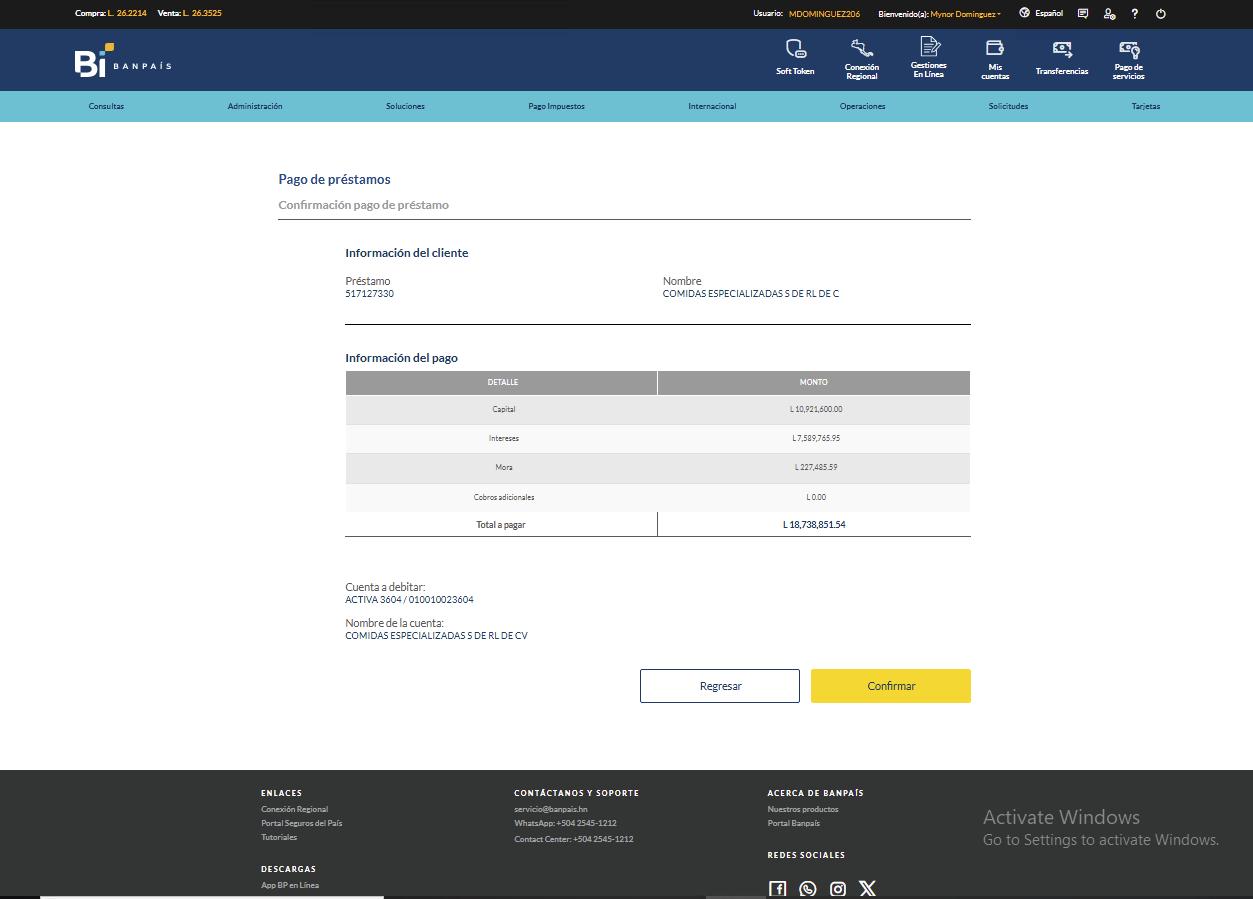Open Banpaís Instagram icon
1253x899 pixels.
[x=838, y=889]
